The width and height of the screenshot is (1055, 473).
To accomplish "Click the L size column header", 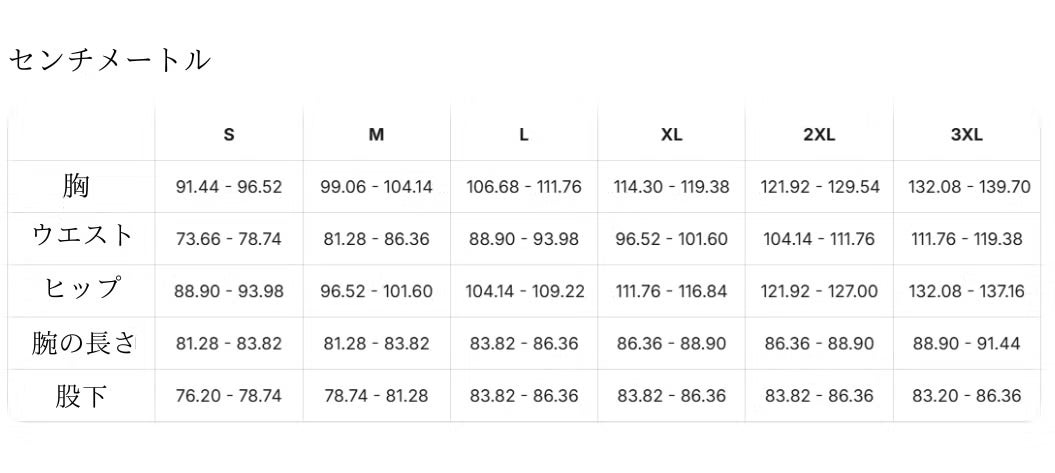I will pos(524,135).
